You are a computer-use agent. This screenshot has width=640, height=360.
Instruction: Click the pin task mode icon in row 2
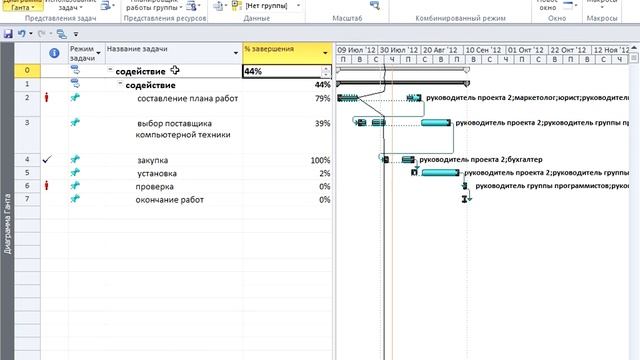pos(75,98)
